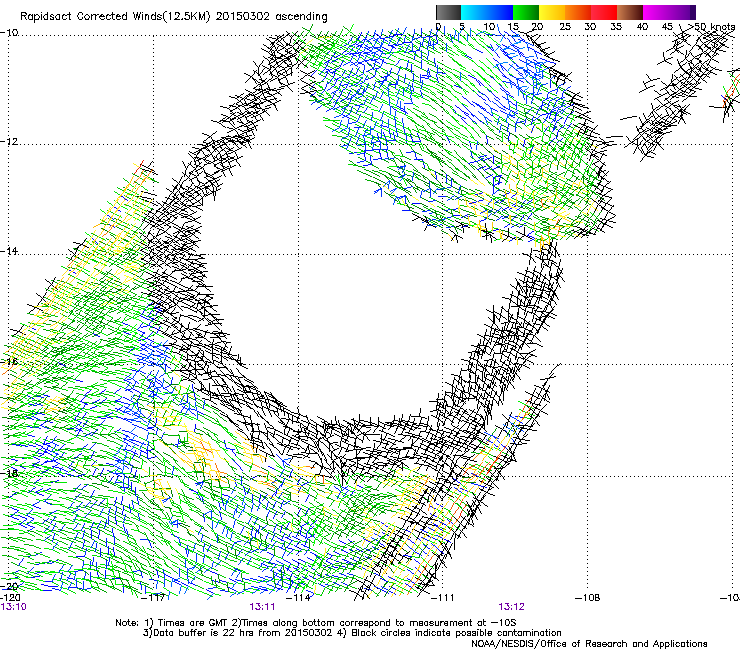
Task: Click the '20150302 ascending' text in the title
Action: (271, 17)
